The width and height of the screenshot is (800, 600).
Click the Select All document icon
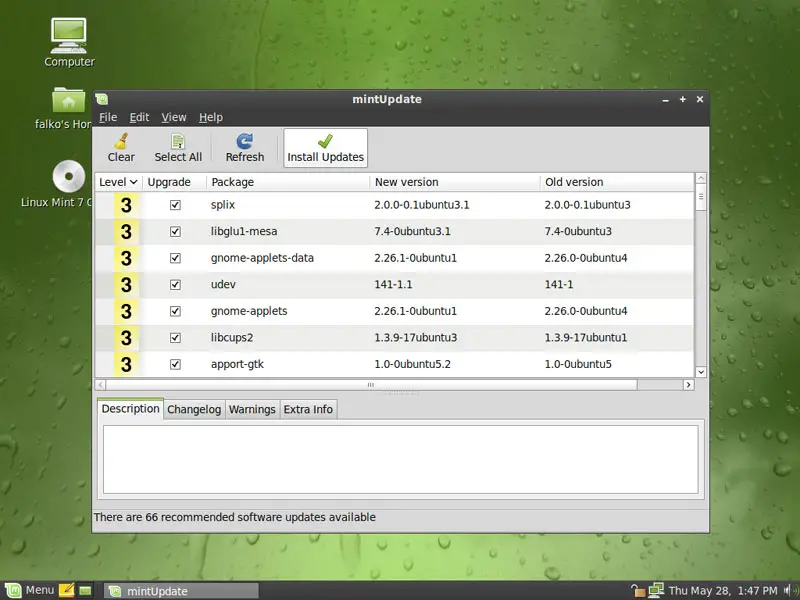[x=178, y=141]
